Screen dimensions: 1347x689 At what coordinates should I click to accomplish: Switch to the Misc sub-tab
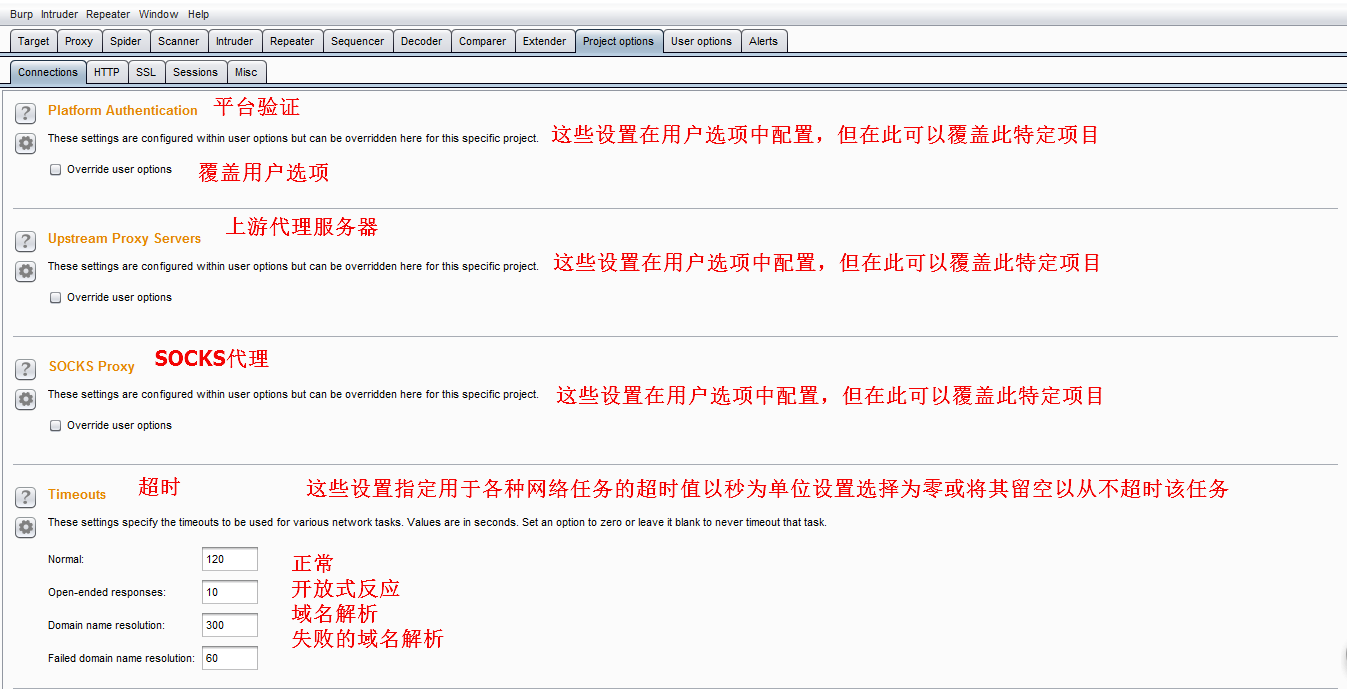(x=246, y=72)
